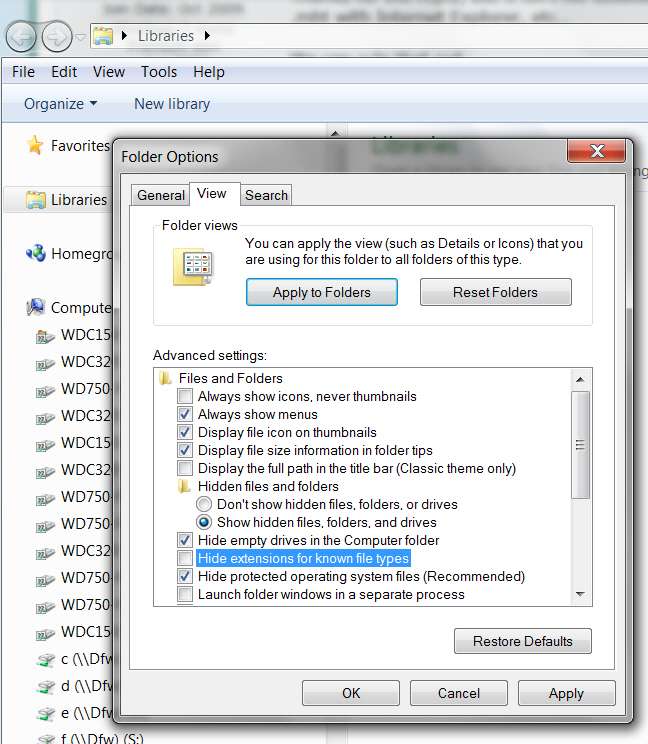
Task: Click the Back navigation arrow button
Action: 21,37
